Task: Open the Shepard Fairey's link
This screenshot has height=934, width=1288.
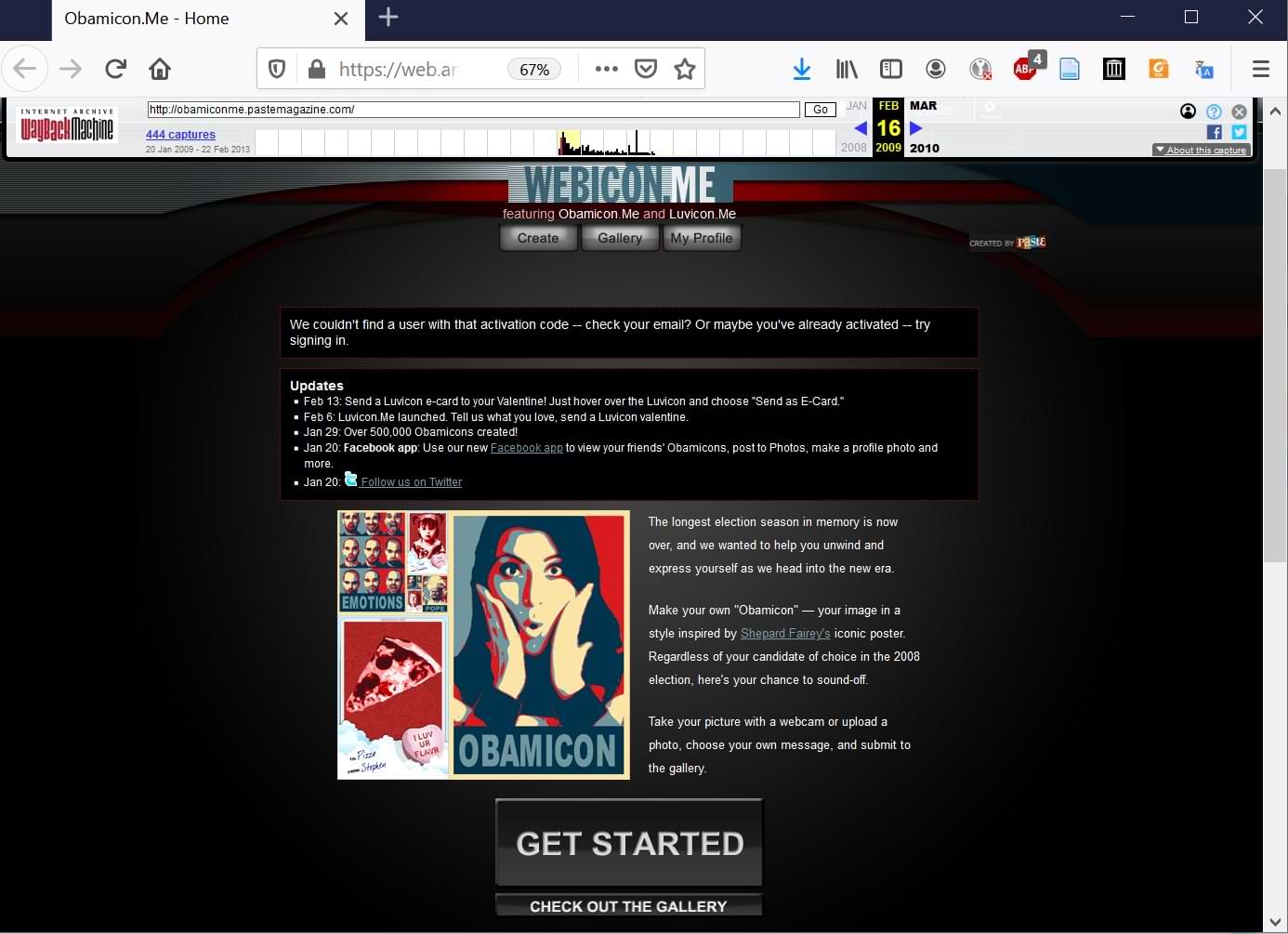Action: click(785, 634)
